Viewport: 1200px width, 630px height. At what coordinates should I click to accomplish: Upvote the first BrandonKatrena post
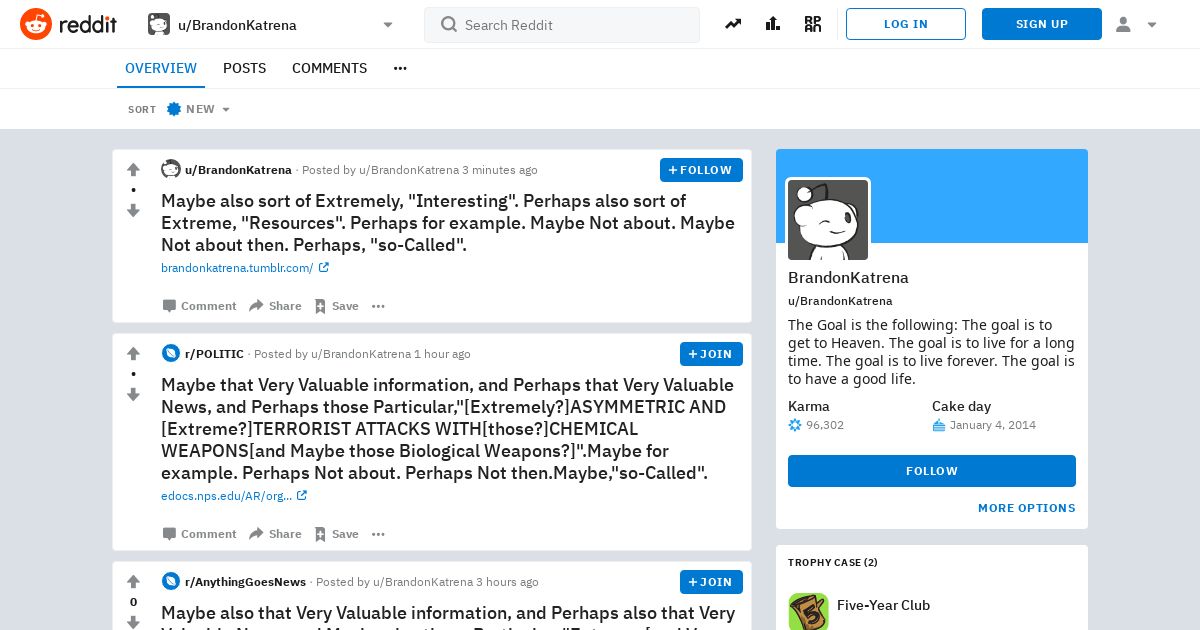point(133,170)
